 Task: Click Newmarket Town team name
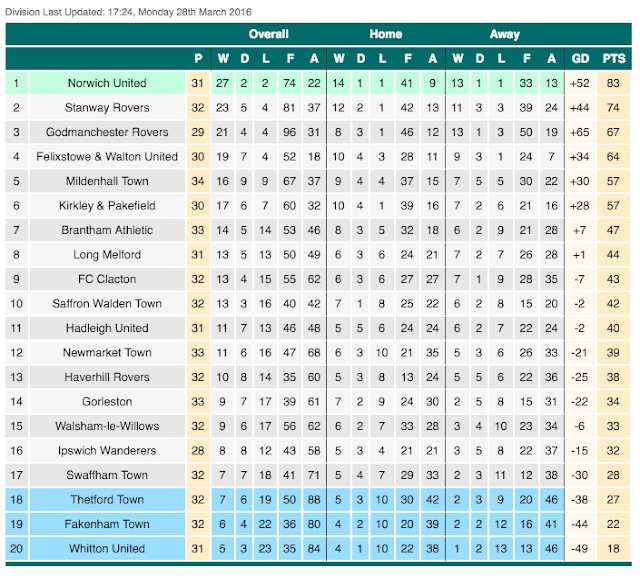point(107,353)
